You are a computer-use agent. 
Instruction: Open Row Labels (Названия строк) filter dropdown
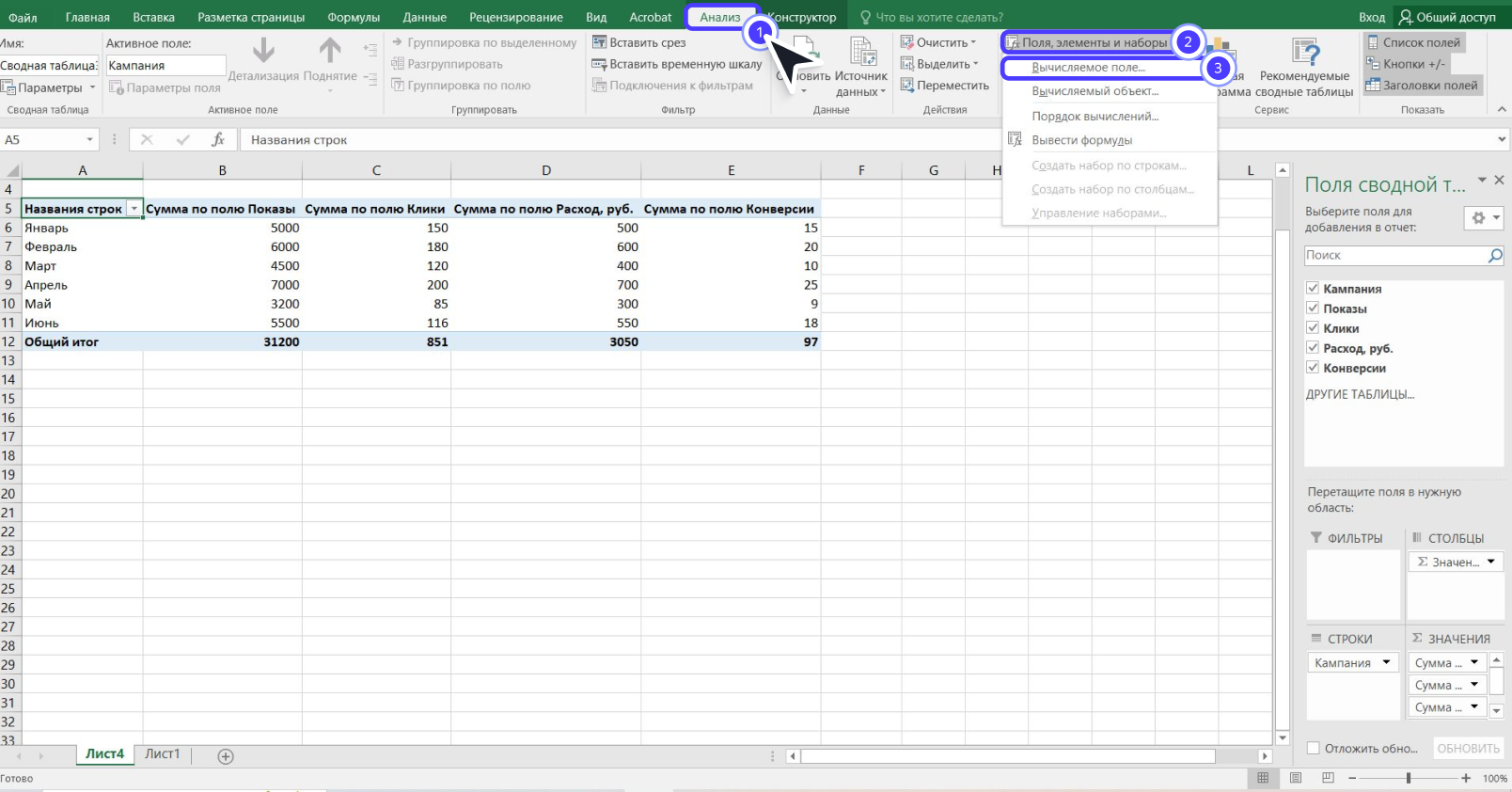coord(134,209)
